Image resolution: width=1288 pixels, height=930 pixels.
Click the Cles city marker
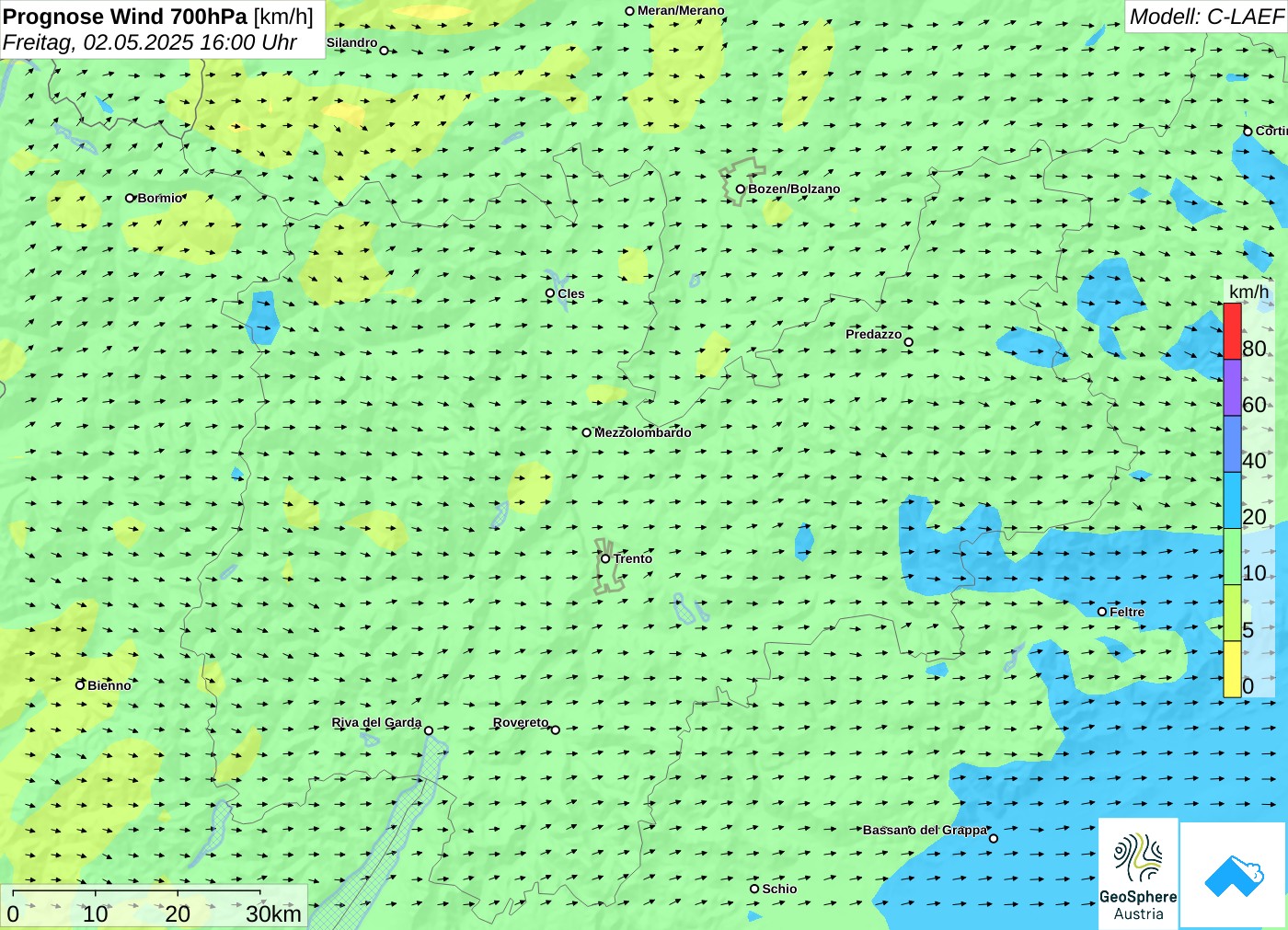pos(549,293)
